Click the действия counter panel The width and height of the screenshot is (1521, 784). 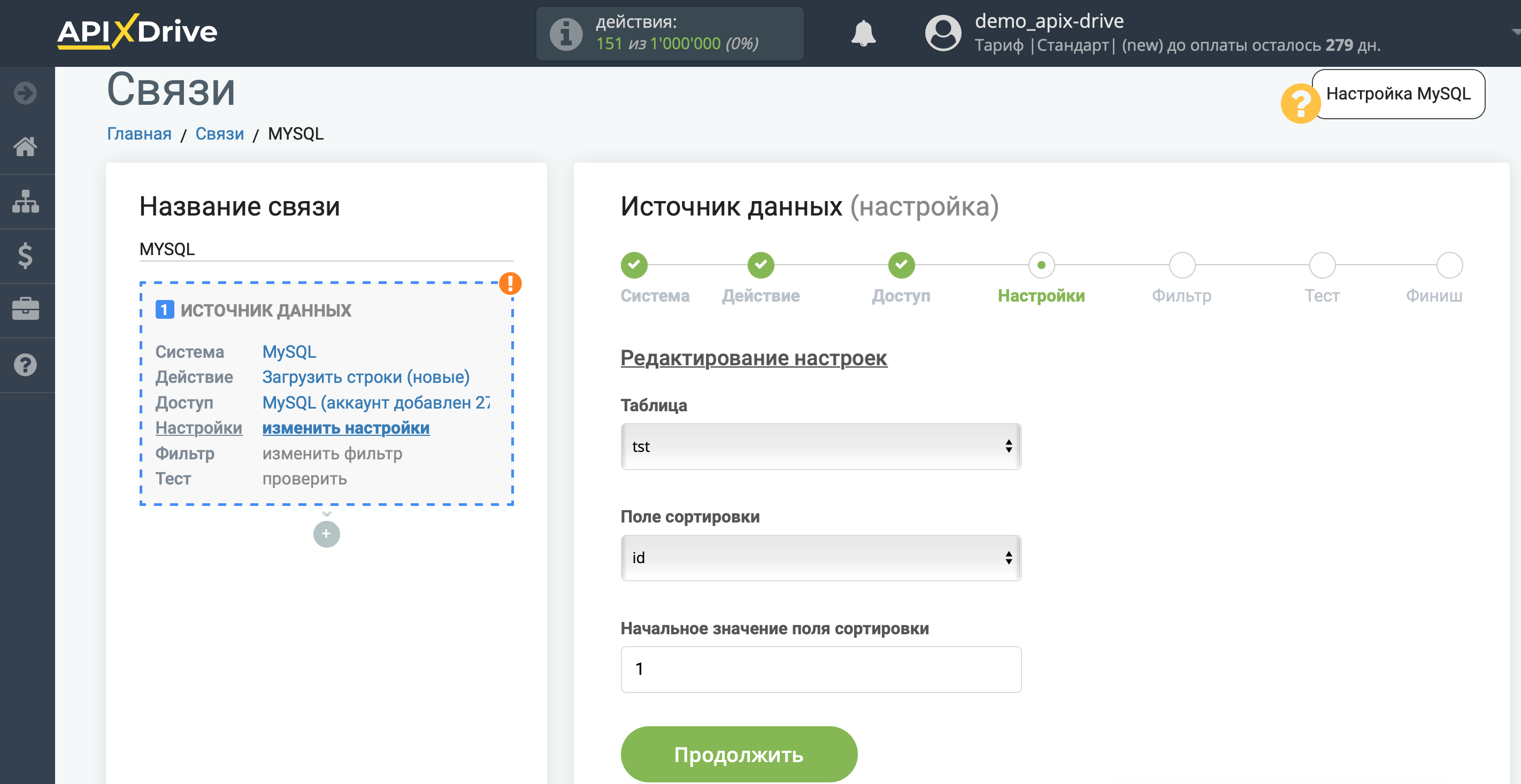pos(670,34)
